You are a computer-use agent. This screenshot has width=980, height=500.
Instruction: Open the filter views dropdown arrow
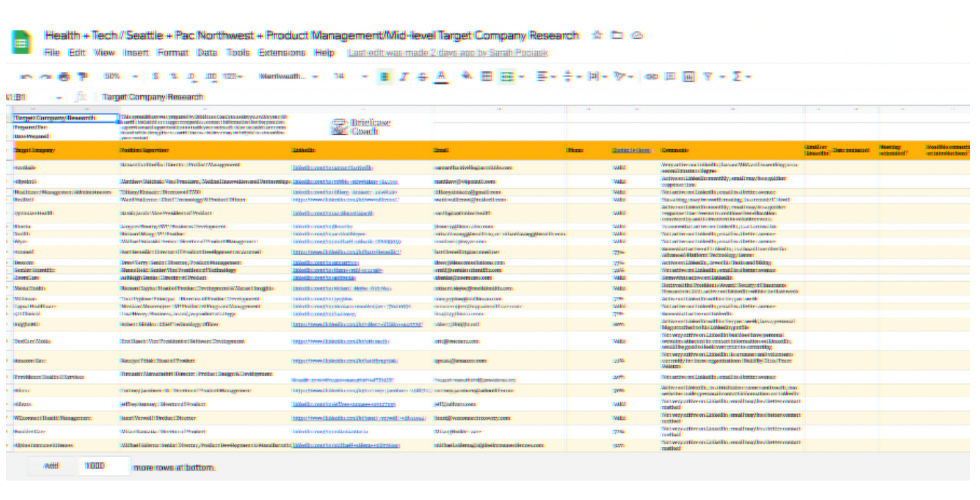click(x=722, y=76)
